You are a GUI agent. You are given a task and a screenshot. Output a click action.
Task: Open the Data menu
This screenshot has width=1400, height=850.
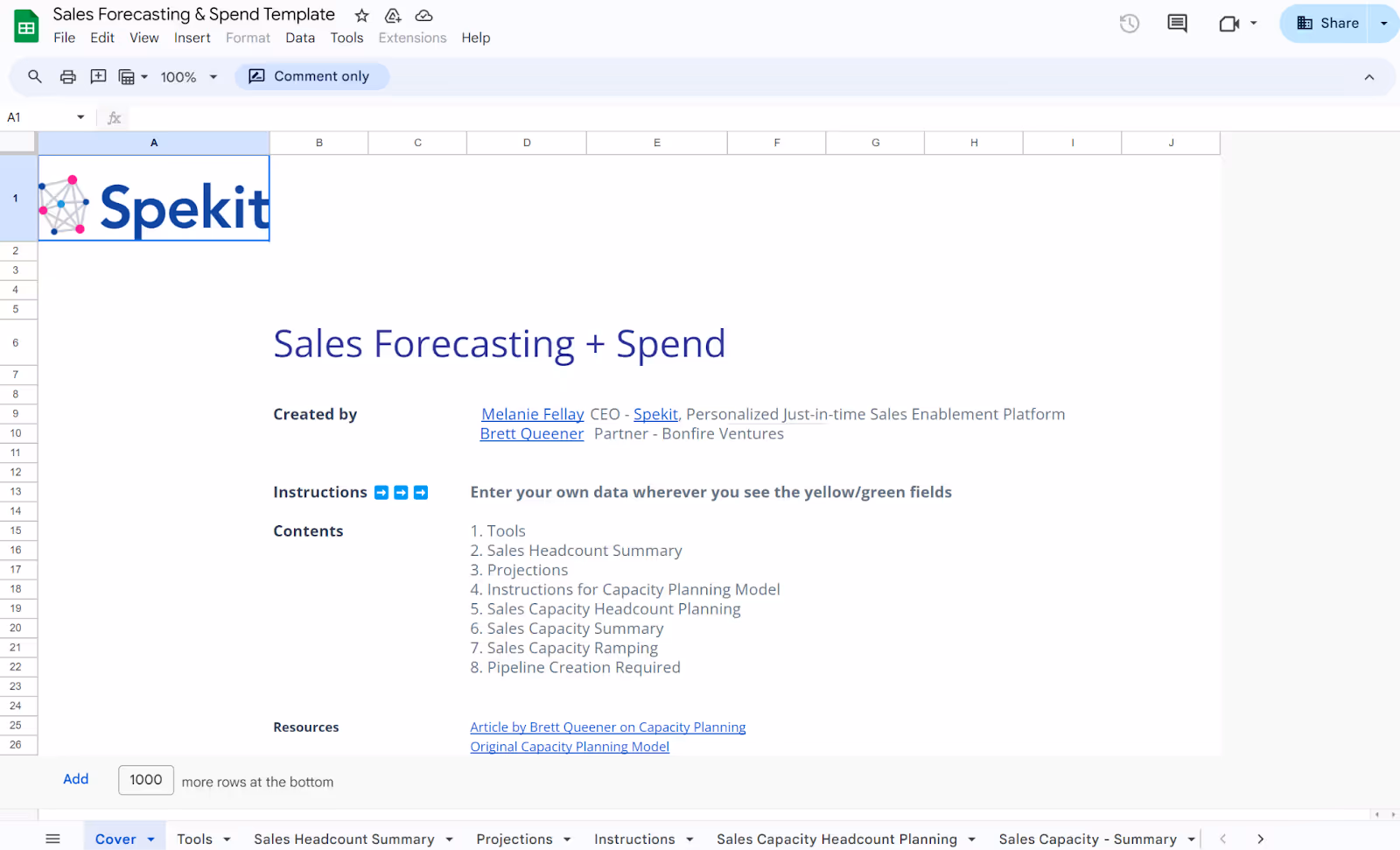300,38
